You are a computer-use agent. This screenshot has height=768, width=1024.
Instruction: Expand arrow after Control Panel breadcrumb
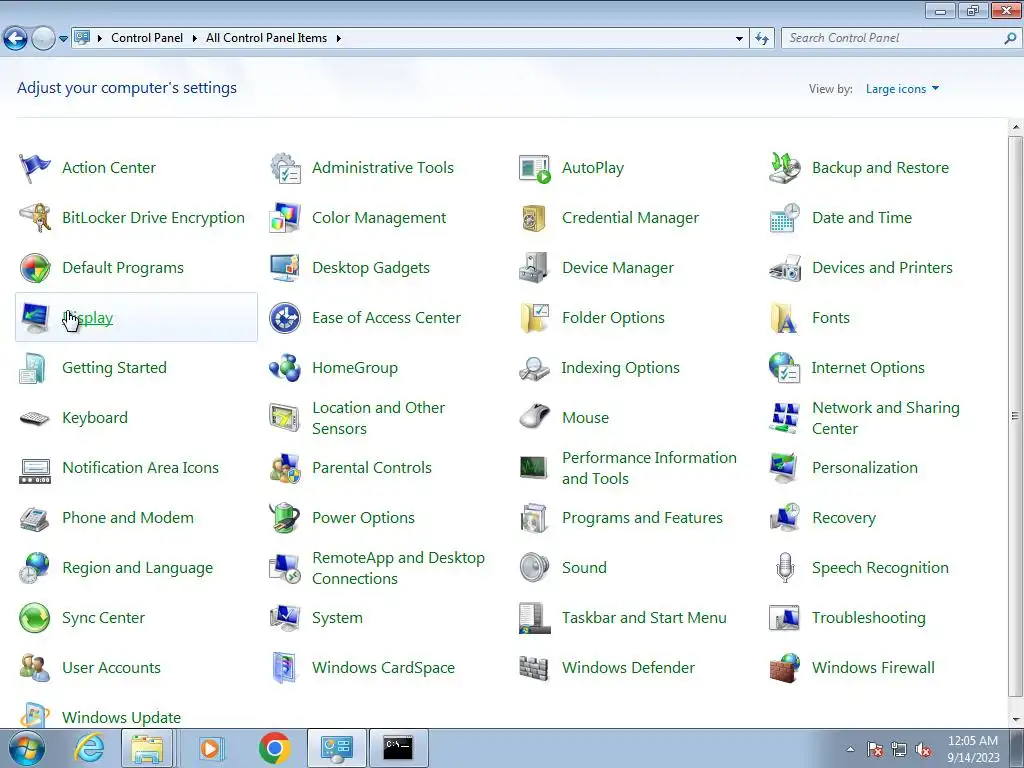point(195,39)
